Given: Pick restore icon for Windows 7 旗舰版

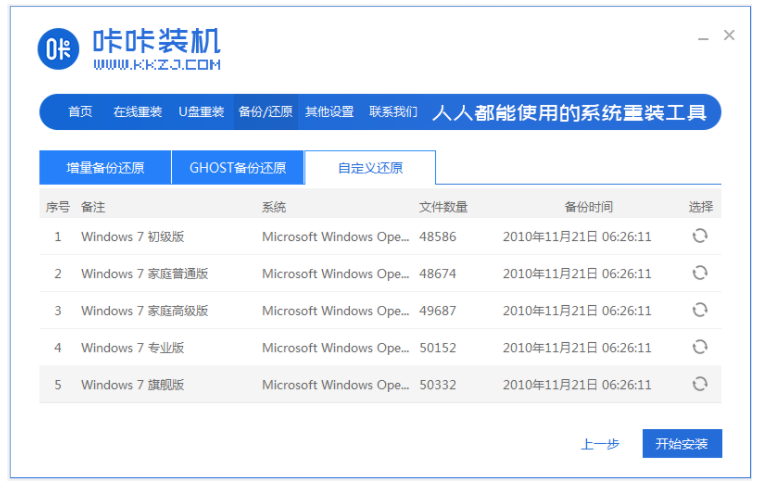Looking at the screenshot, I should [700, 384].
